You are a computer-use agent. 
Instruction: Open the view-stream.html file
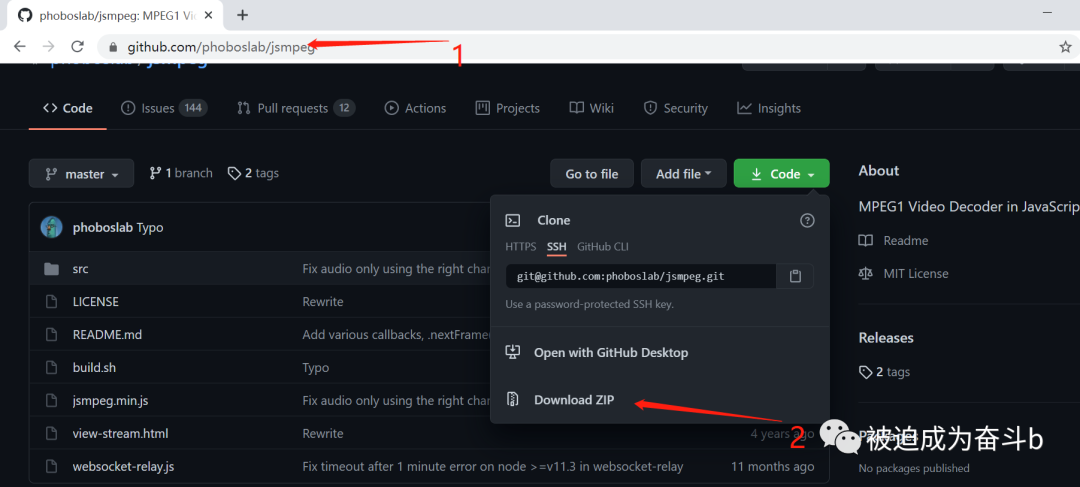(121, 433)
